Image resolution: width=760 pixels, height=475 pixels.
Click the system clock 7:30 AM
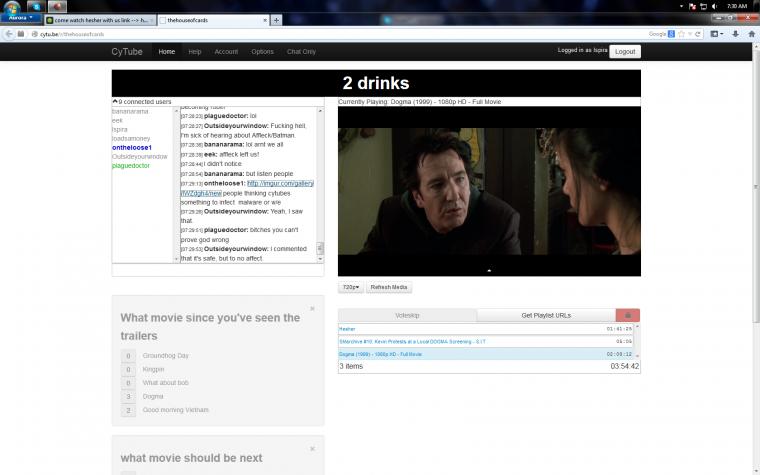[737, 6]
